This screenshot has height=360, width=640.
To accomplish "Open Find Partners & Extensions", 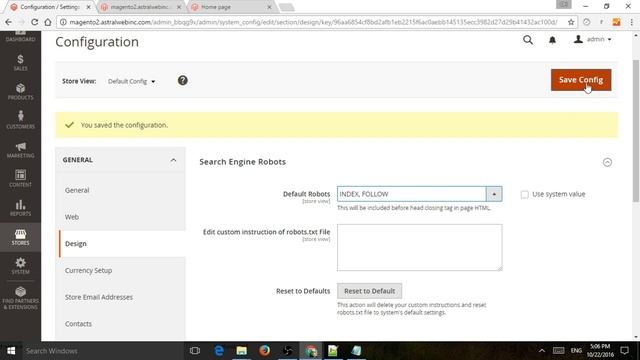I will [x=20, y=298].
